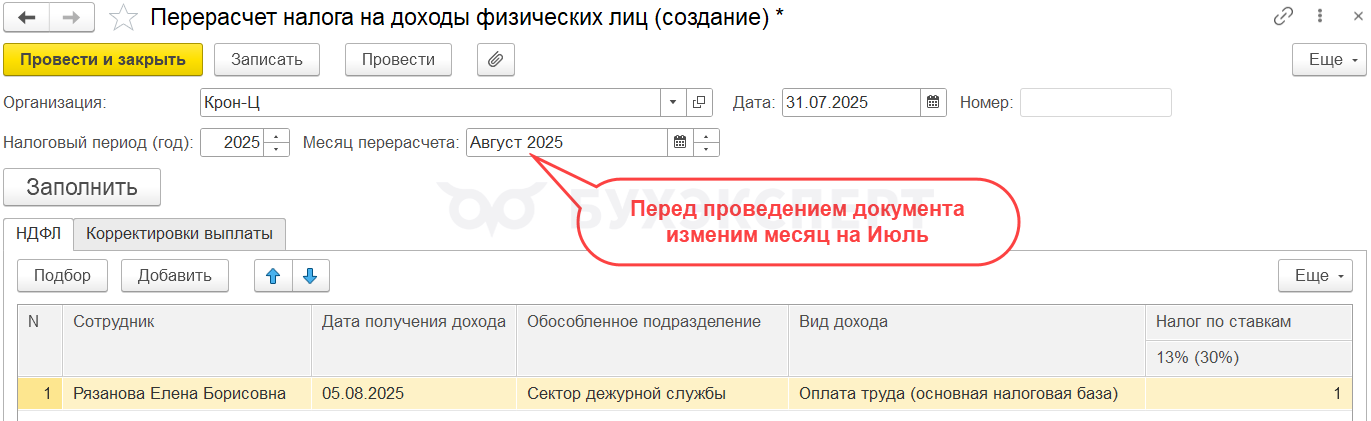The height and width of the screenshot is (421, 1371).
Task: Click the Записать button
Action: point(267,59)
